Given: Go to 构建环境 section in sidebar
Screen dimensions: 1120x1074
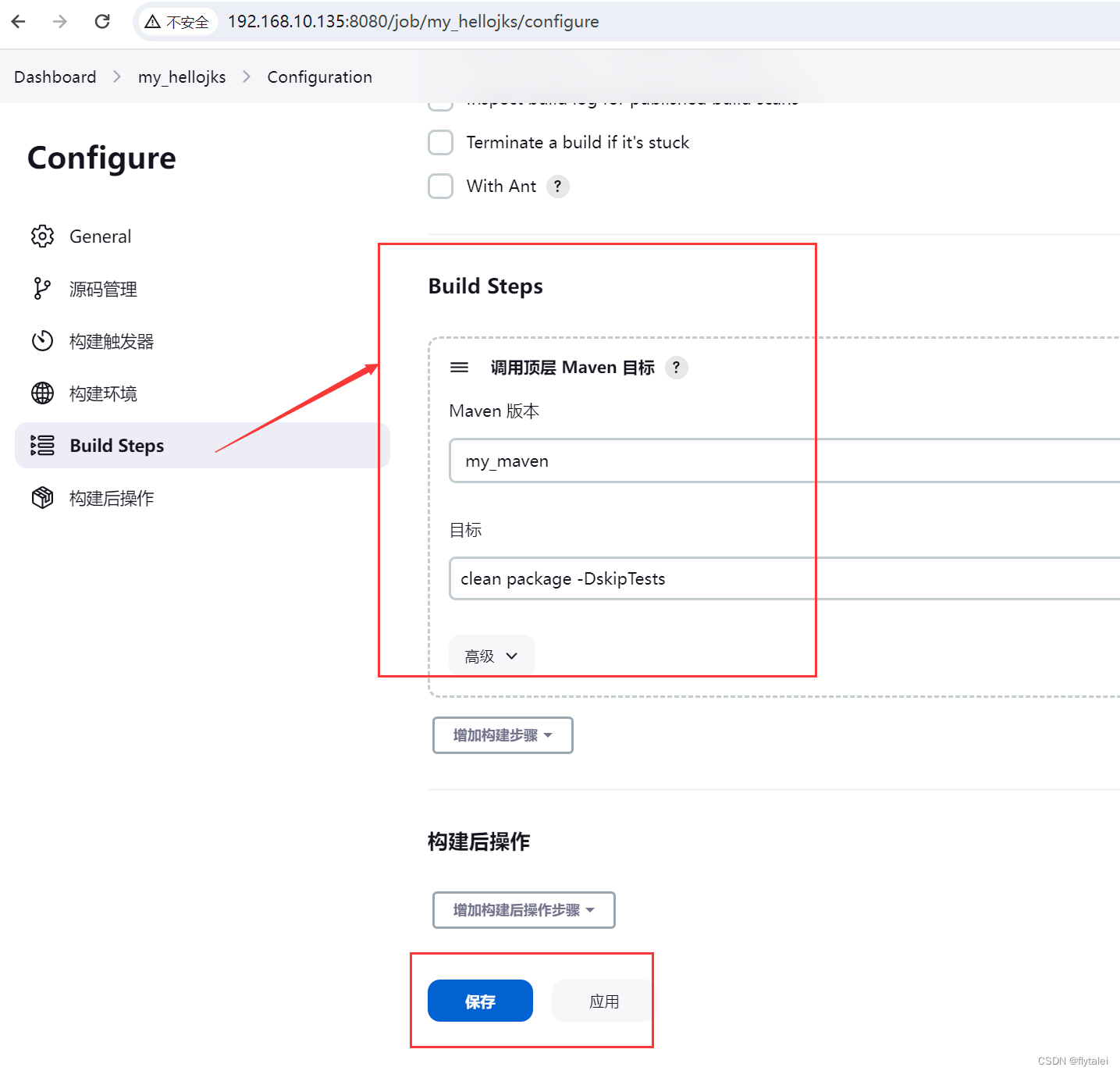Looking at the screenshot, I should pyautogui.click(x=103, y=393).
